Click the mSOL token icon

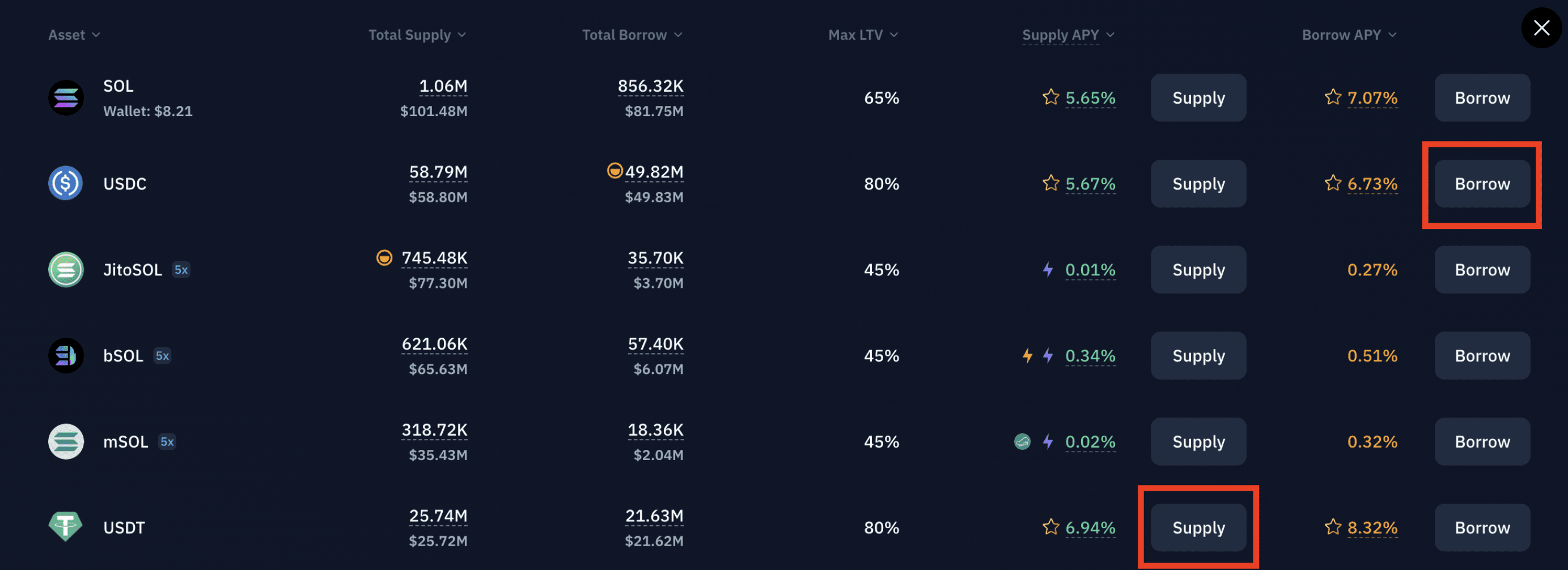pos(66,441)
